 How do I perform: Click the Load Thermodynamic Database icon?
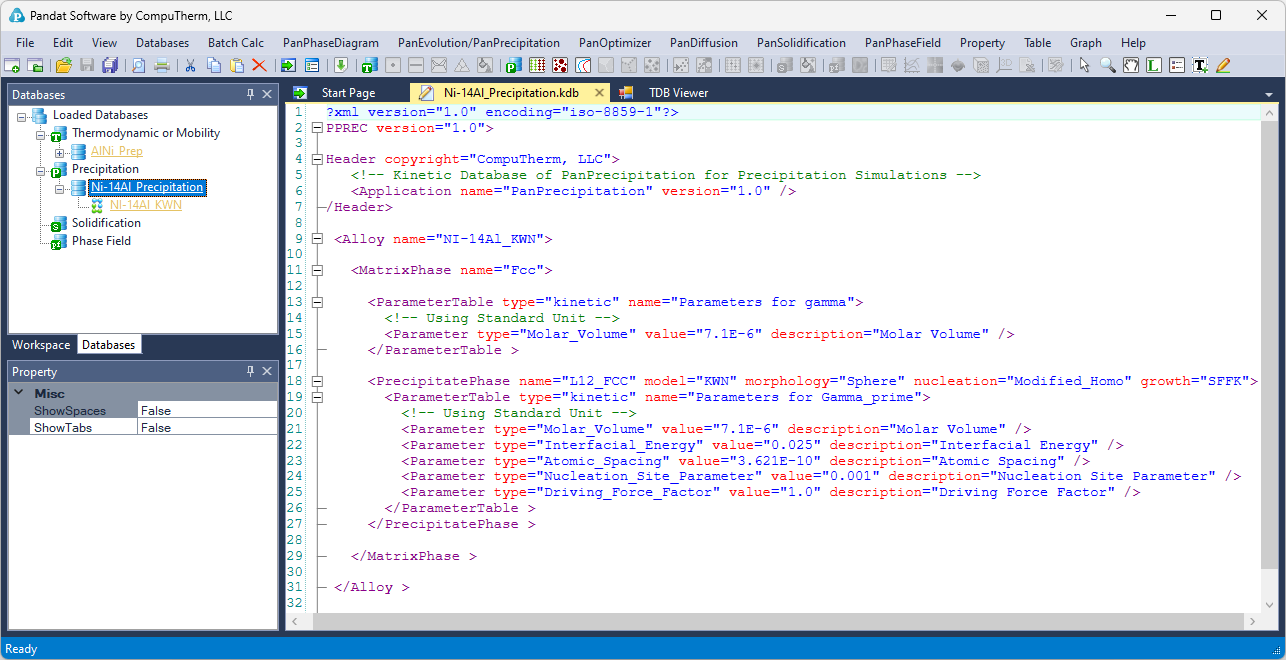click(x=367, y=66)
